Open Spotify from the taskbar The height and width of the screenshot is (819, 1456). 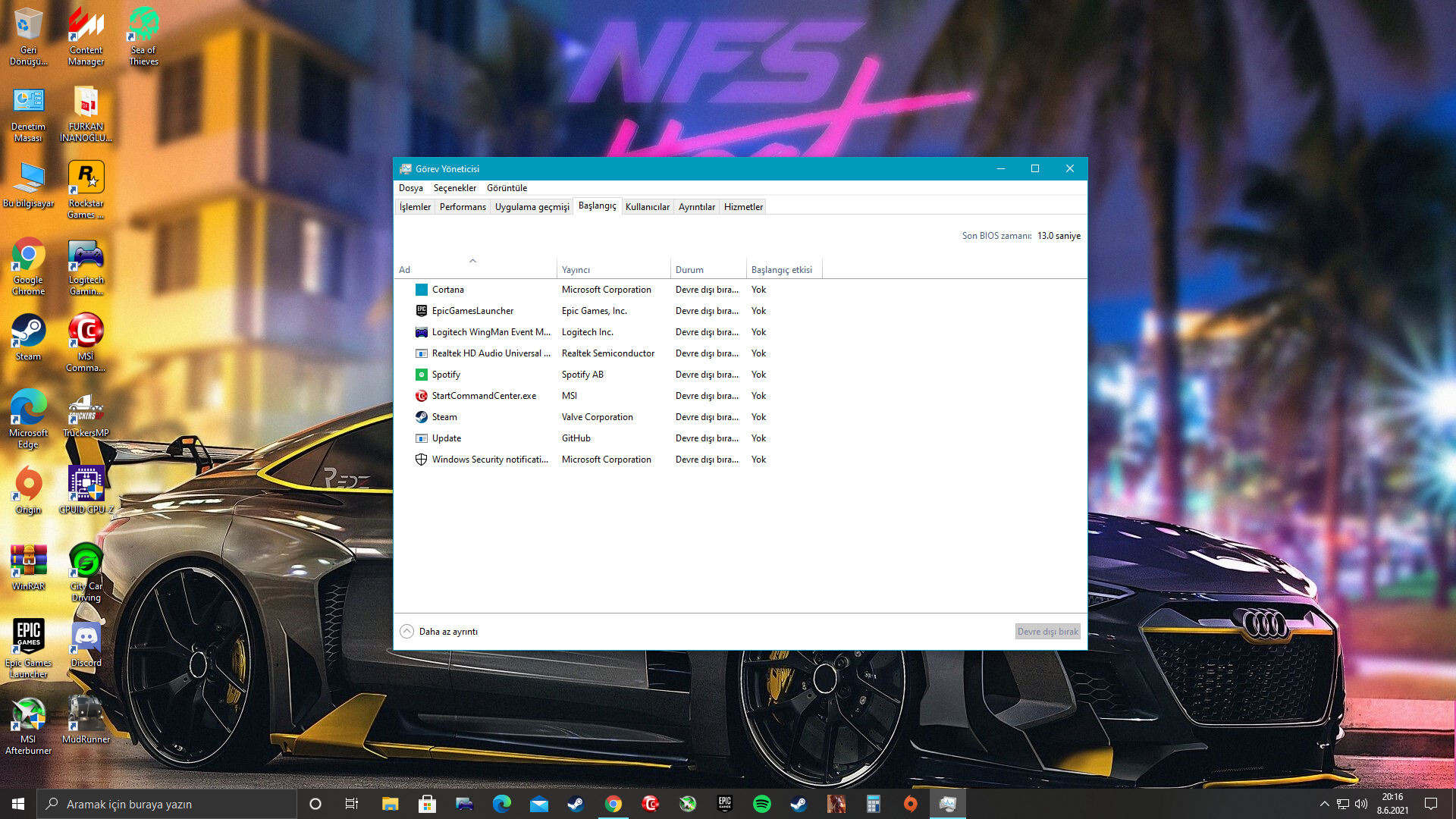(761, 804)
